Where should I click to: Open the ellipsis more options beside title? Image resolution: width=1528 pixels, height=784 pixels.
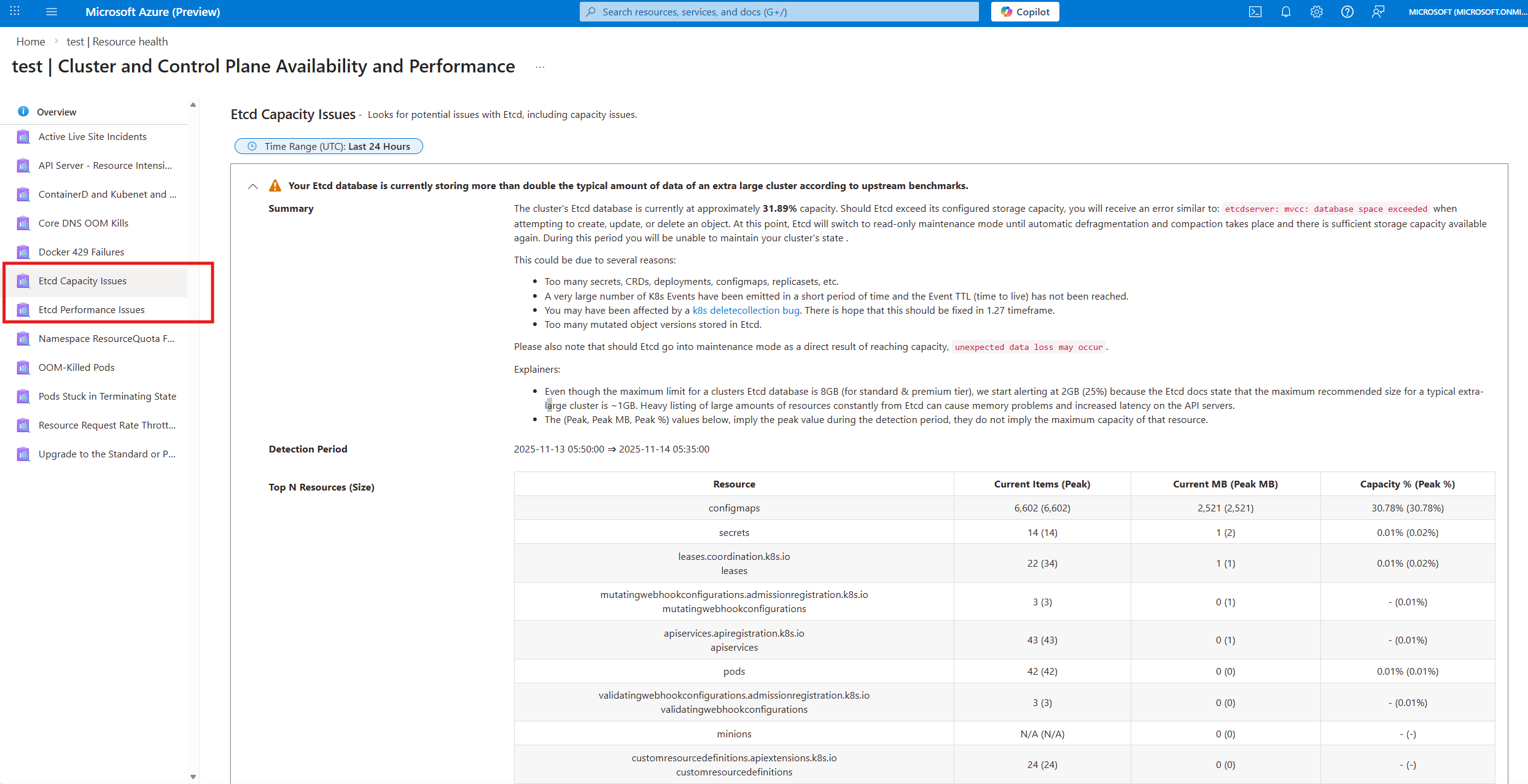[x=540, y=67]
